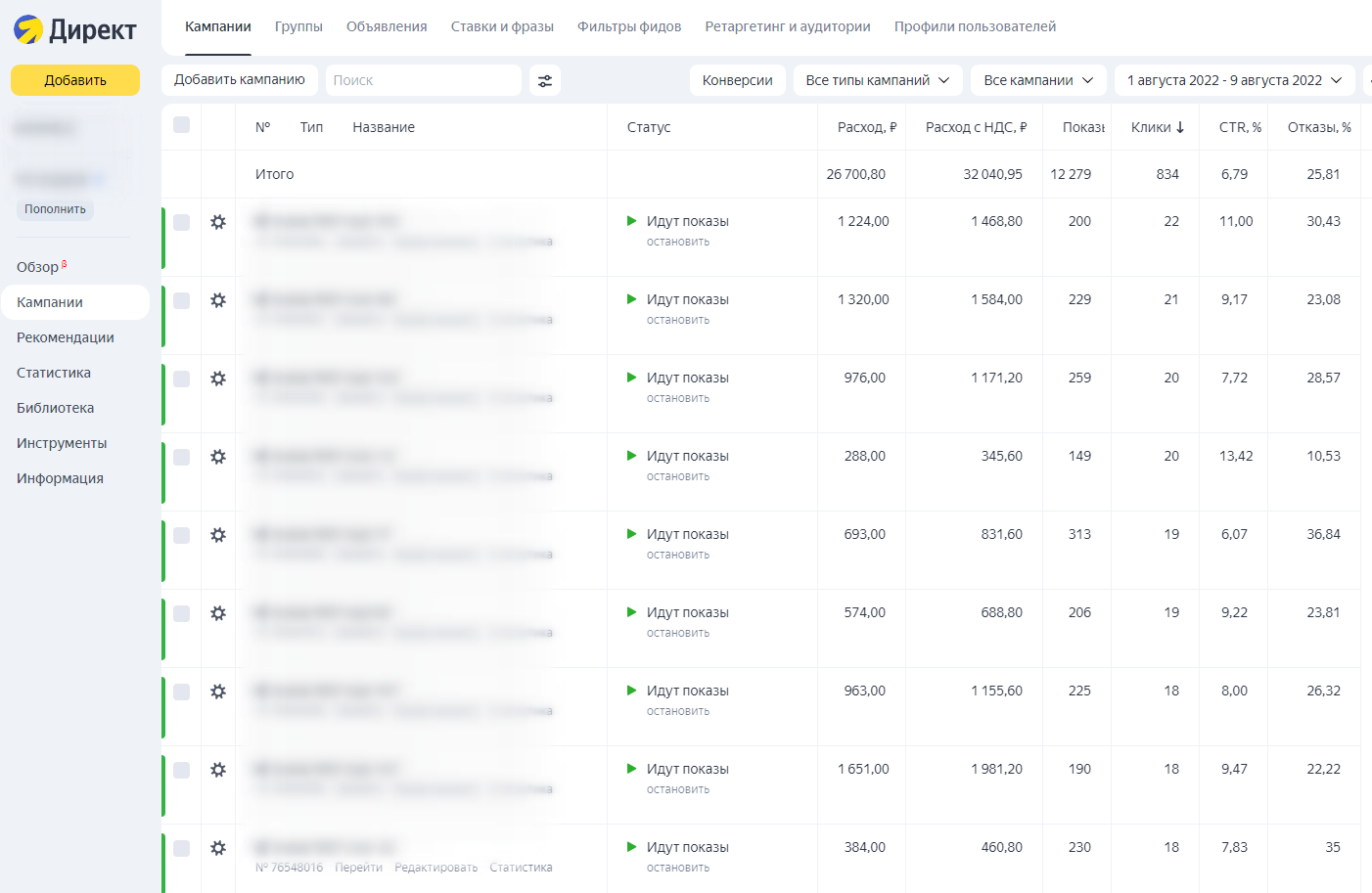Expand the Все типы кампаний dropdown

[x=877, y=80]
